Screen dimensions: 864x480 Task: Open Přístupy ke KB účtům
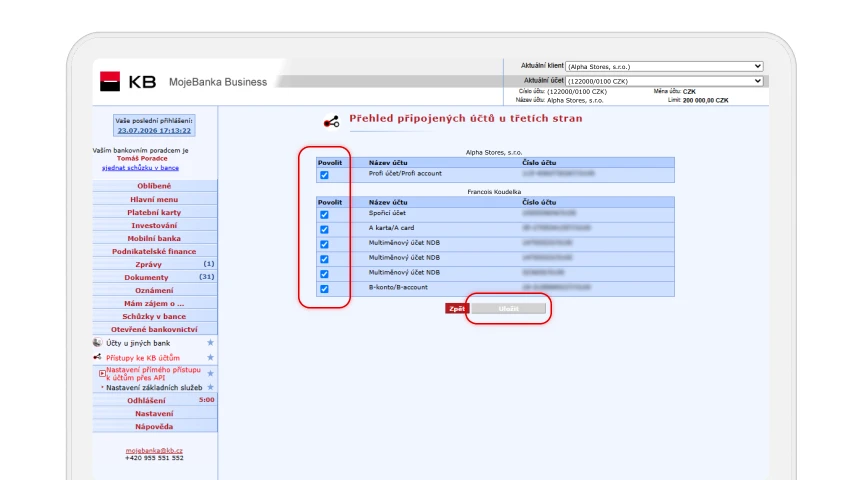click(143, 358)
